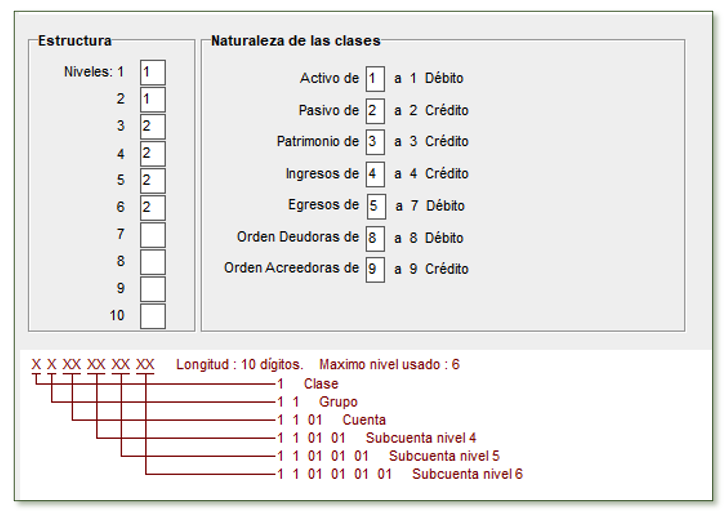
Task: Click the level 4 structure field
Action: tap(152, 154)
